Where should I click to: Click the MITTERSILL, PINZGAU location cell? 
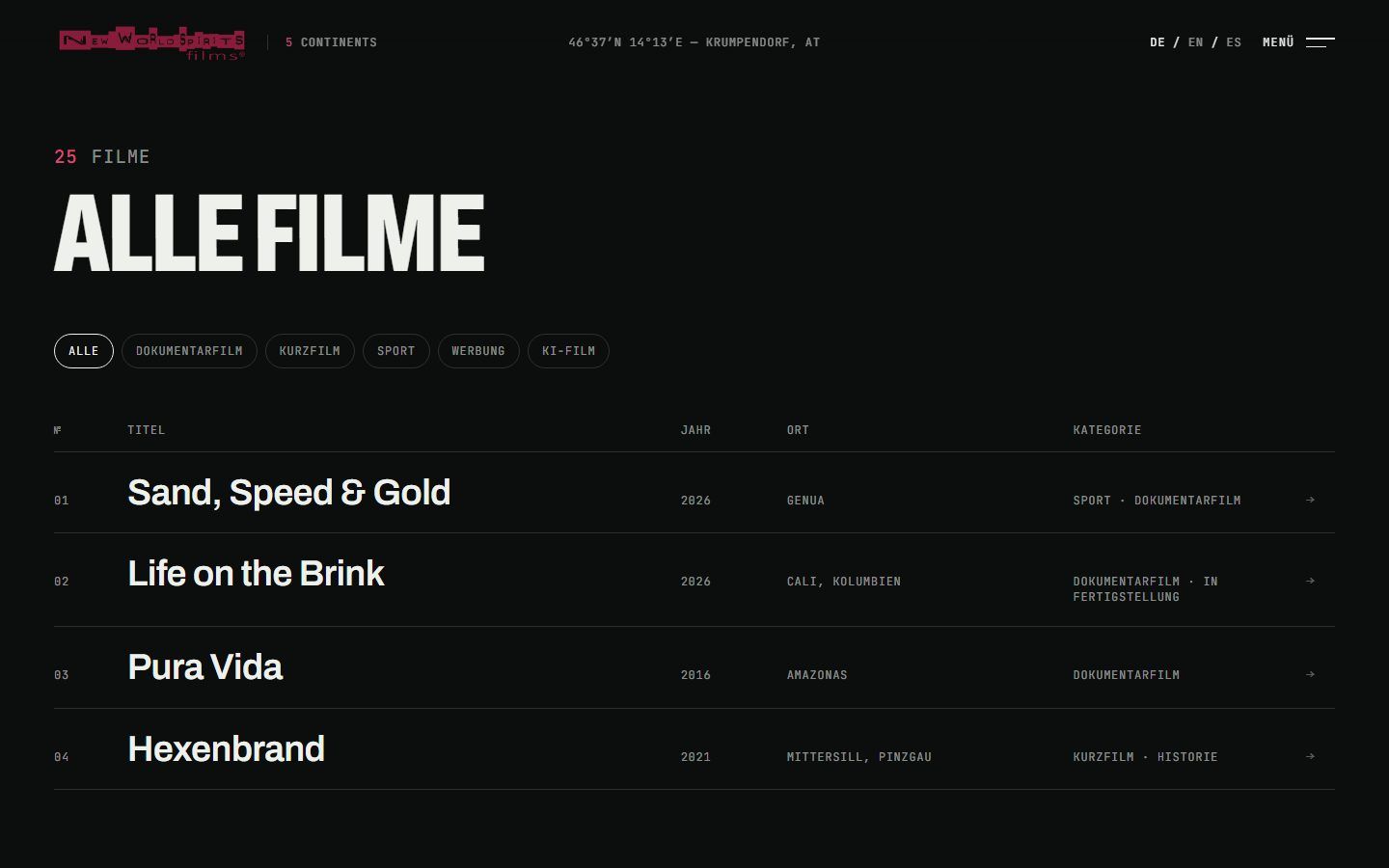pyautogui.click(x=859, y=757)
